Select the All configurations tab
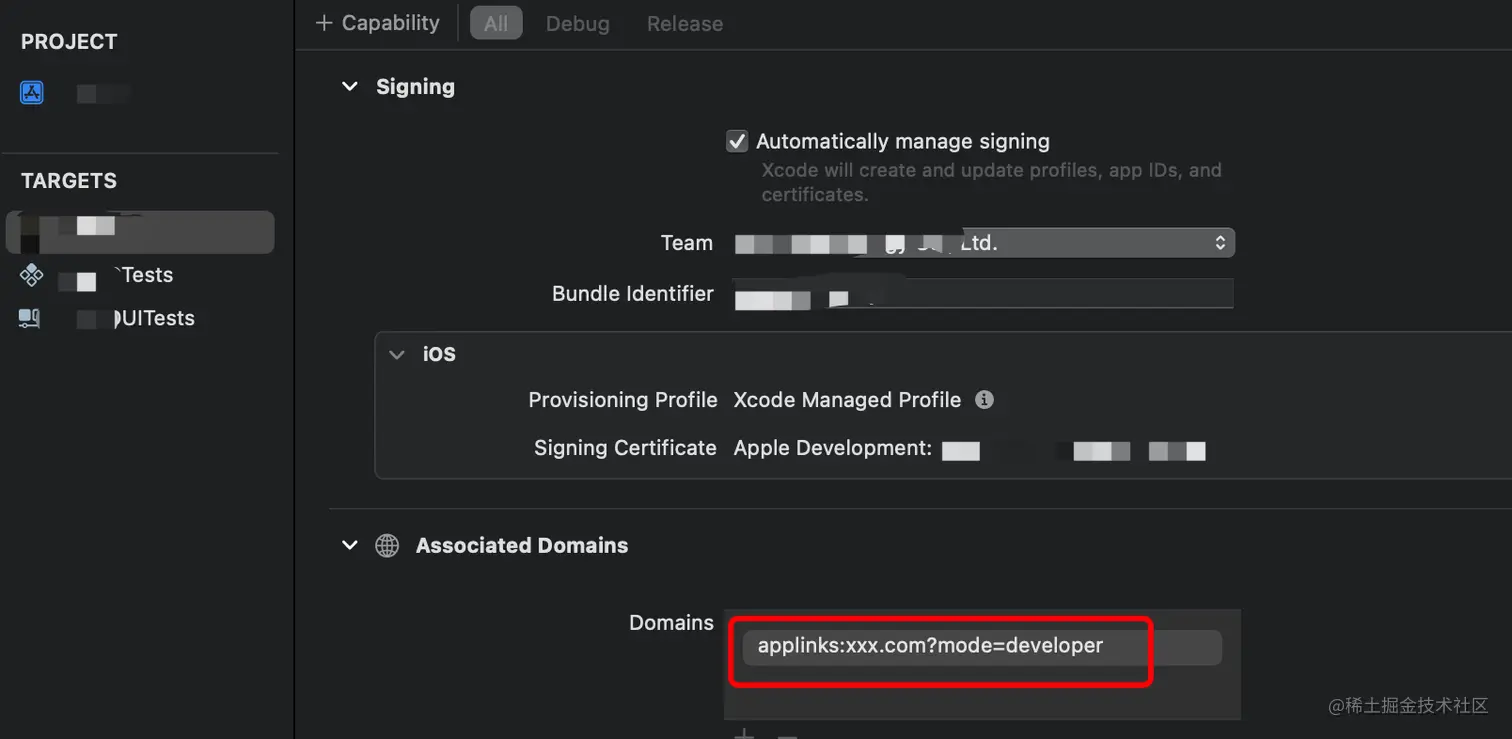 tap(496, 24)
